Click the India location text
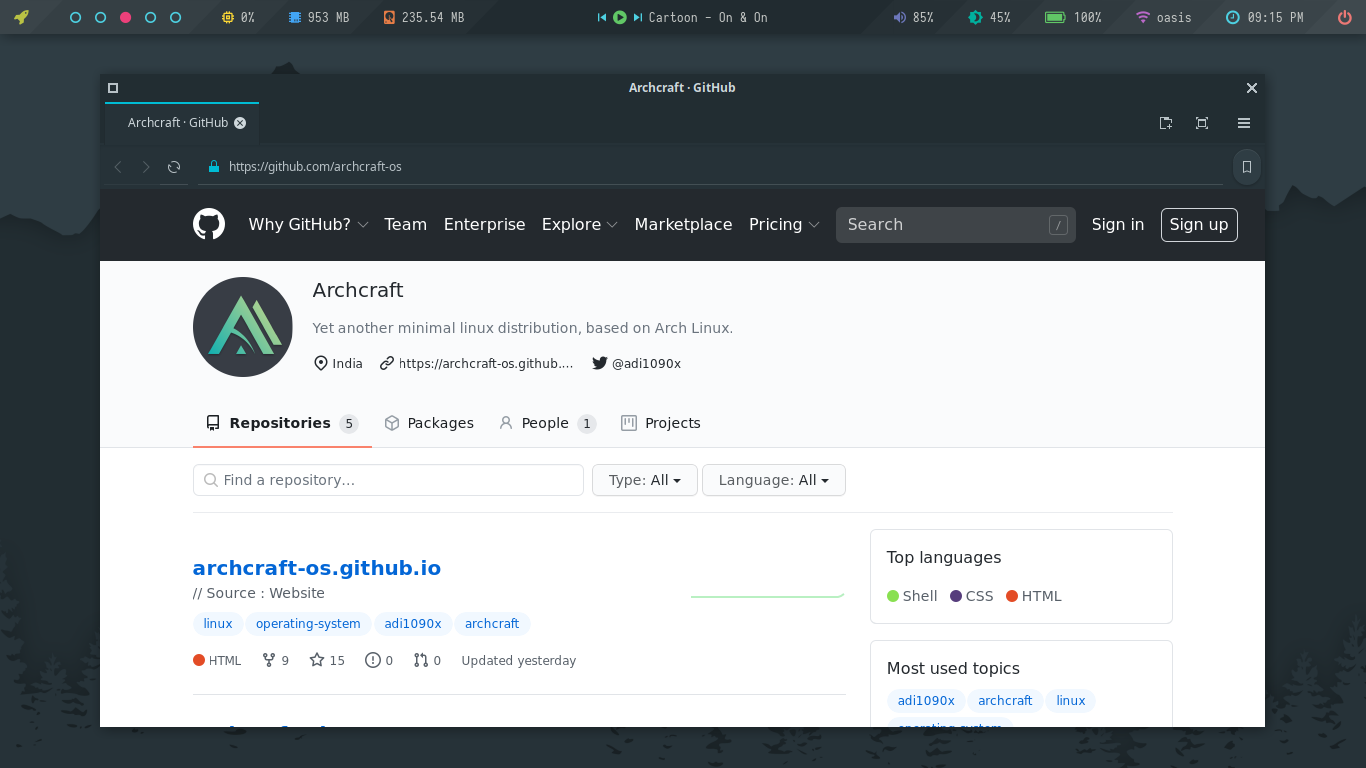Viewport: 1366px width, 768px height. [347, 363]
